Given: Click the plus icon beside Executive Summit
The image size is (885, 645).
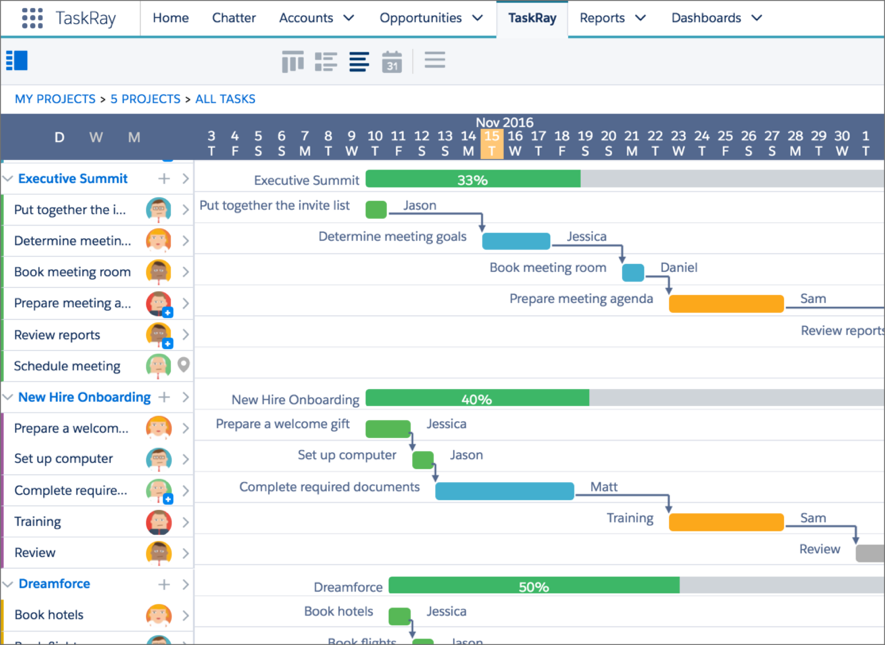Looking at the screenshot, I should coord(164,179).
